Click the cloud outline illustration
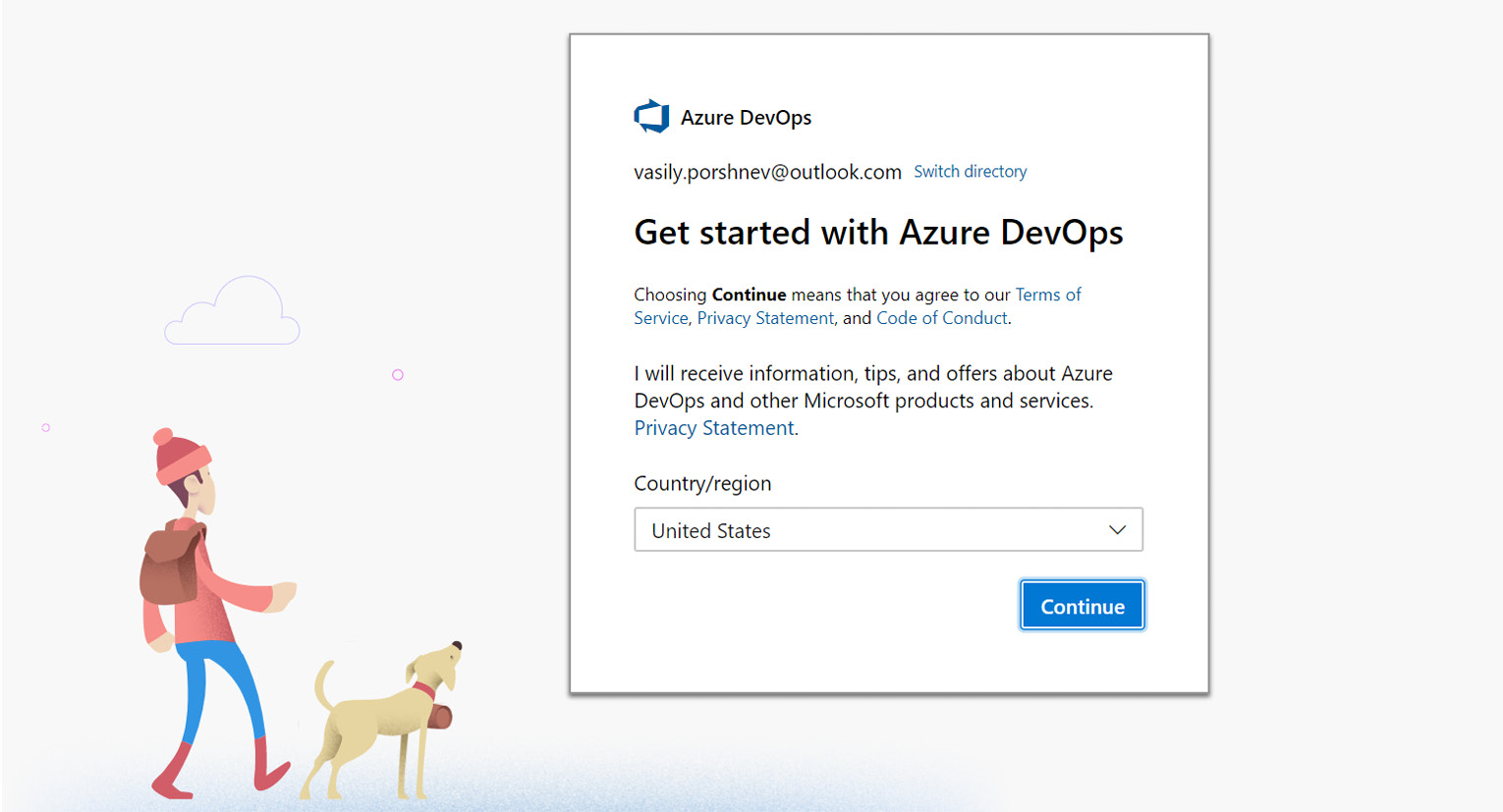The width and height of the screenshot is (1503, 812). tap(232, 310)
